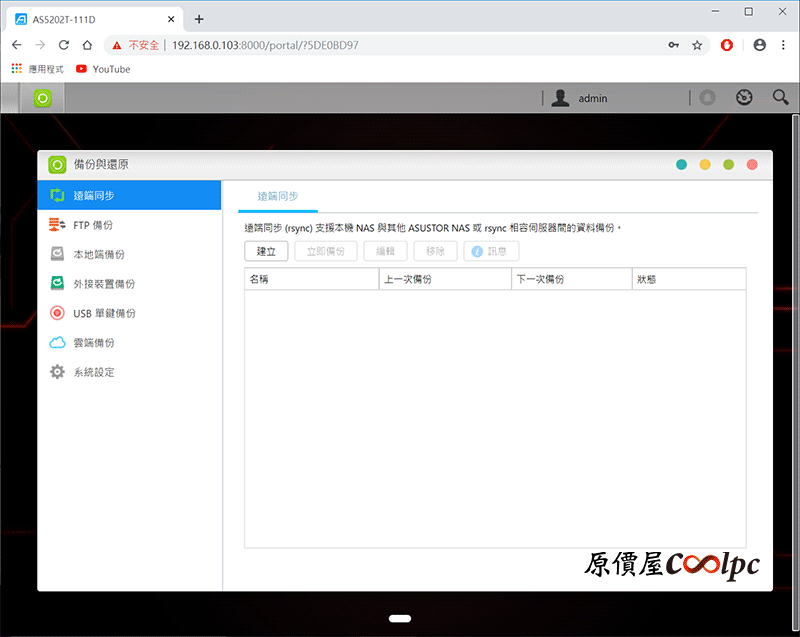
Task: Sort by the 狀態 column header
Action: point(689,279)
